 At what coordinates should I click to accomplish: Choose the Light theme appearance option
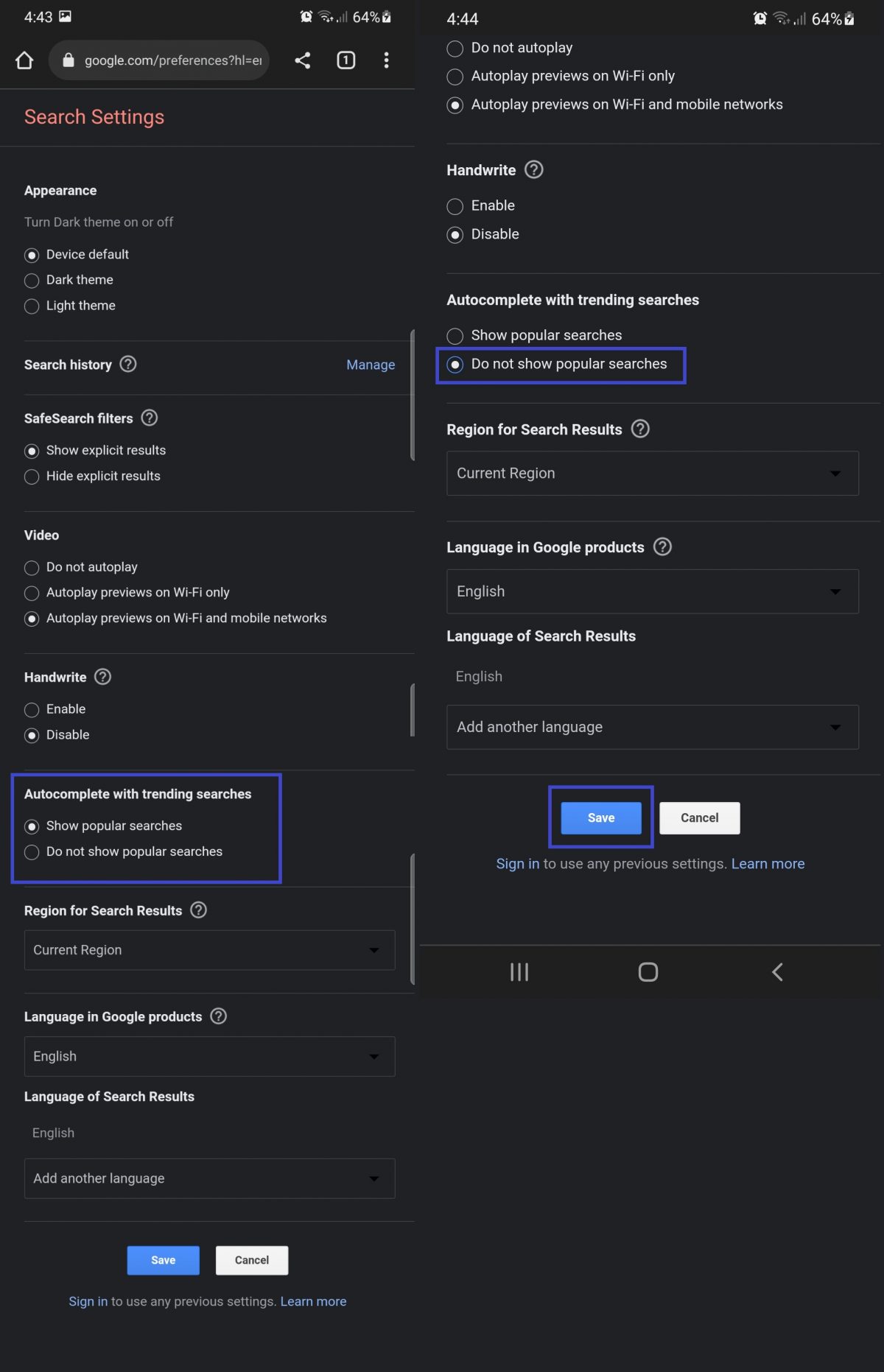[32, 306]
